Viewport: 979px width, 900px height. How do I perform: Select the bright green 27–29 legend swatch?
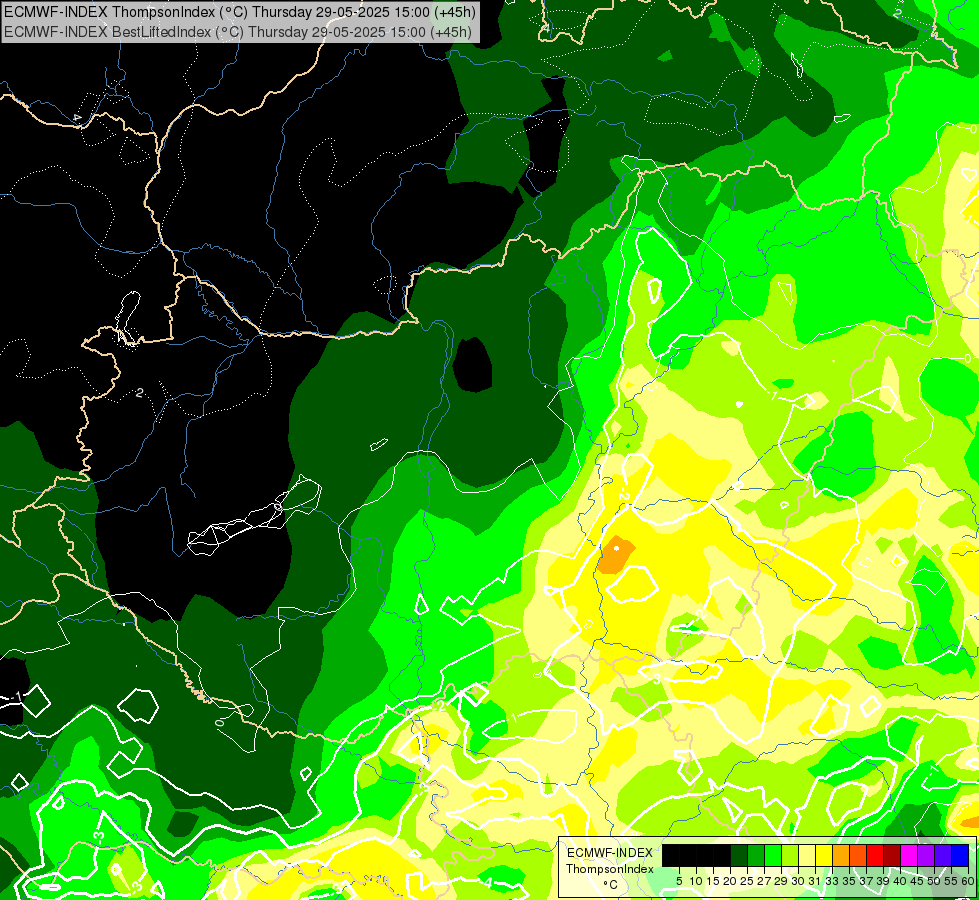click(773, 856)
